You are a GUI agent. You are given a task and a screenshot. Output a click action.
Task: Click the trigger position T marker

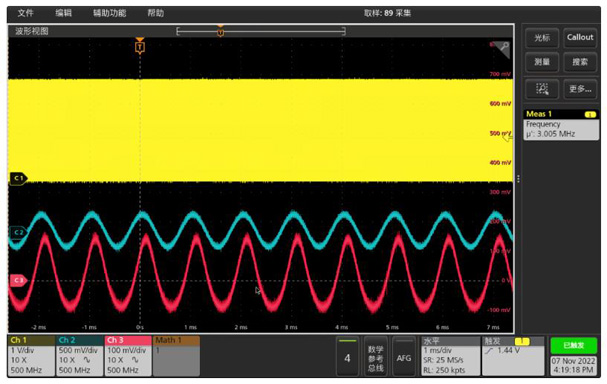140,46
